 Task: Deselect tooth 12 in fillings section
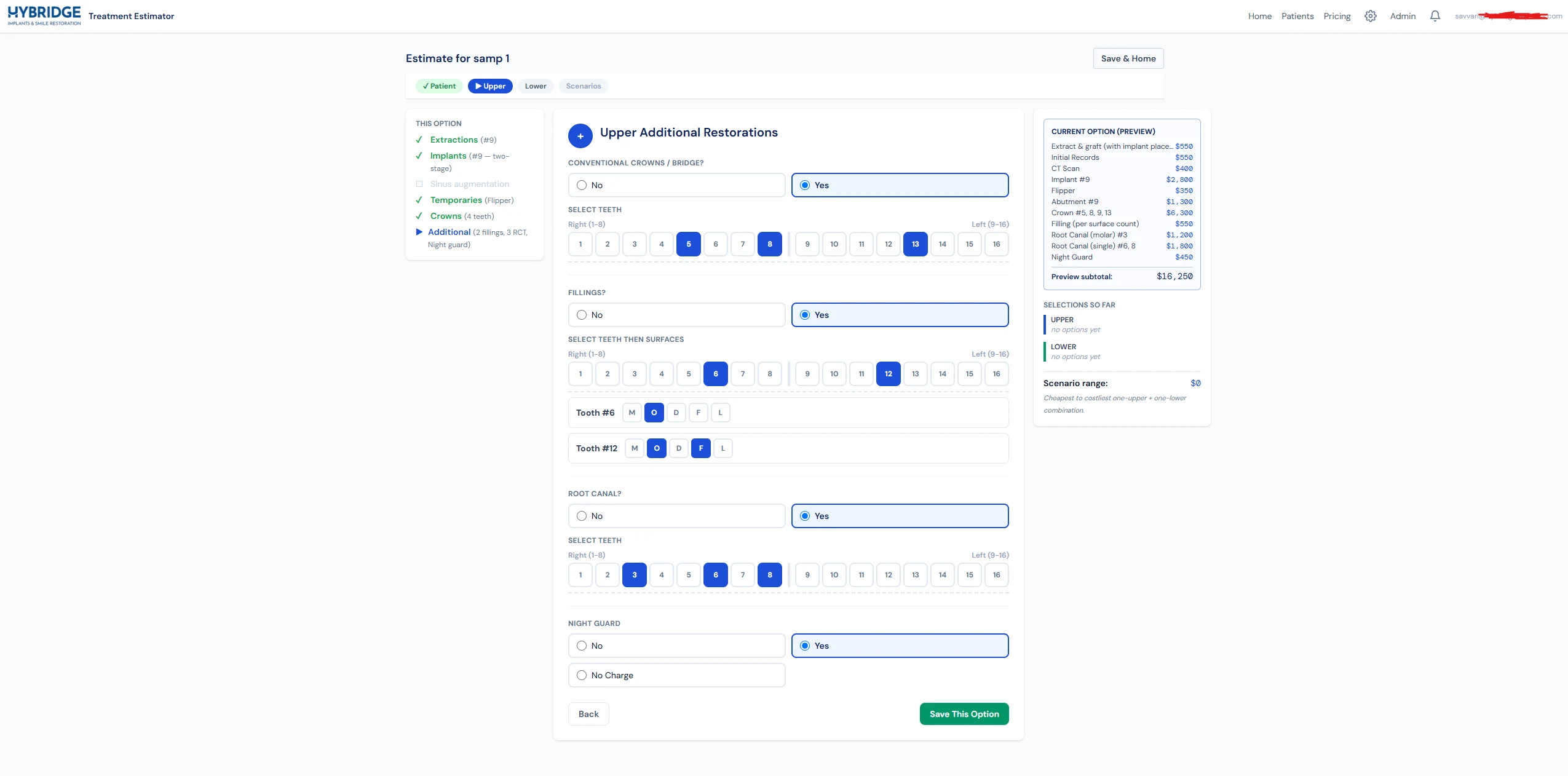(x=889, y=374)
